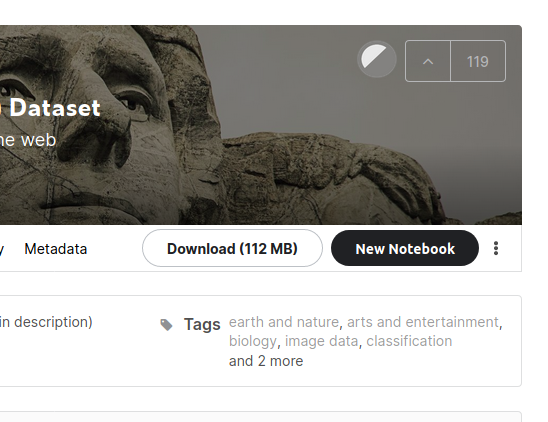The image size is (548, 422).
Task: Click the upvote arrow button
Action: tap(428, 61)
